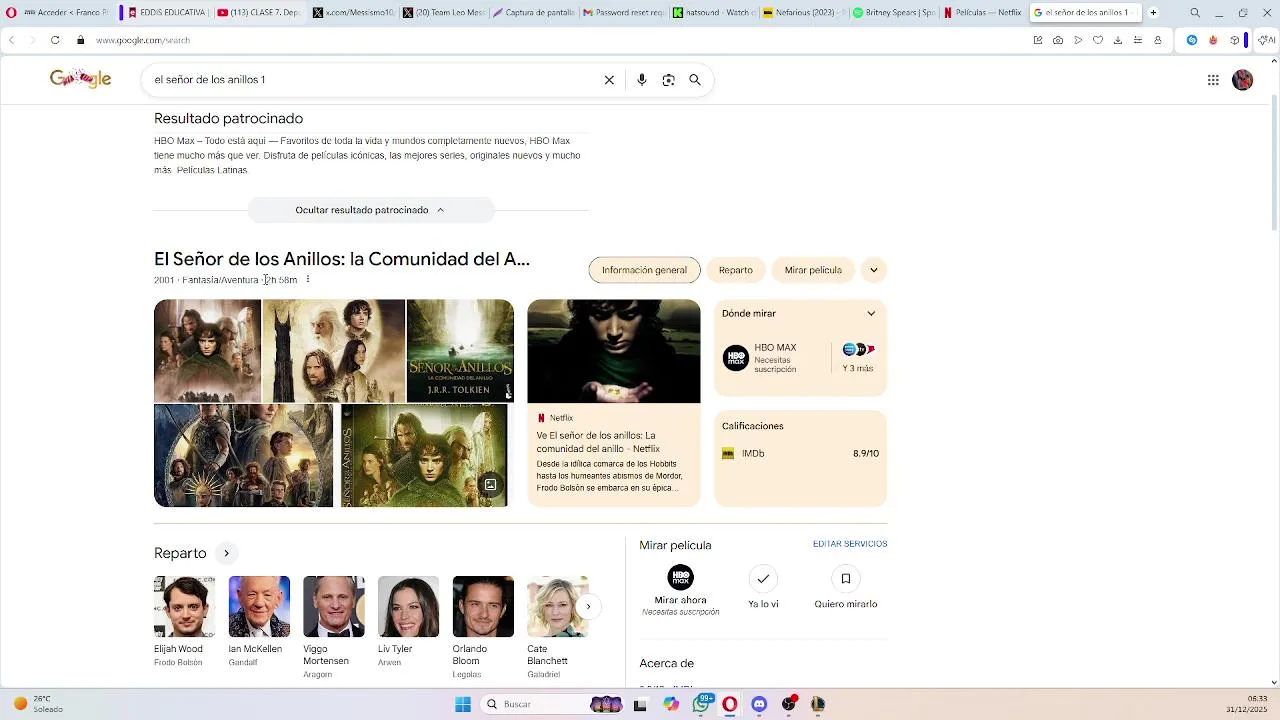Switch to YouTube CLASE 7 tab
This screenshot has width=1280, height=720.
pyautogui.click(x=259, y=13)
